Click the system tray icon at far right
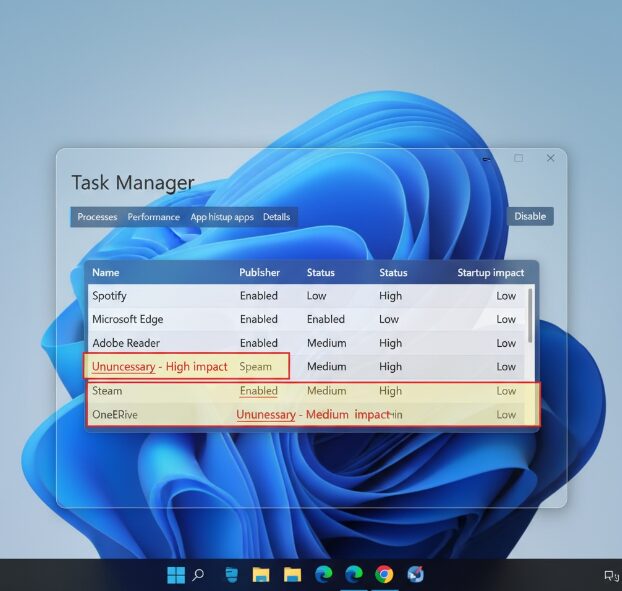Image resolution: width=622 pixels, height=591 pixels. (610, 575)
